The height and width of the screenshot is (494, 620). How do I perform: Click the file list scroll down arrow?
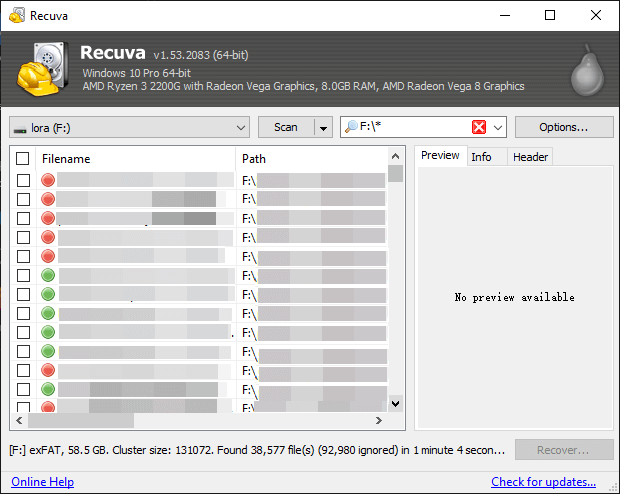[x=395, y=403]
